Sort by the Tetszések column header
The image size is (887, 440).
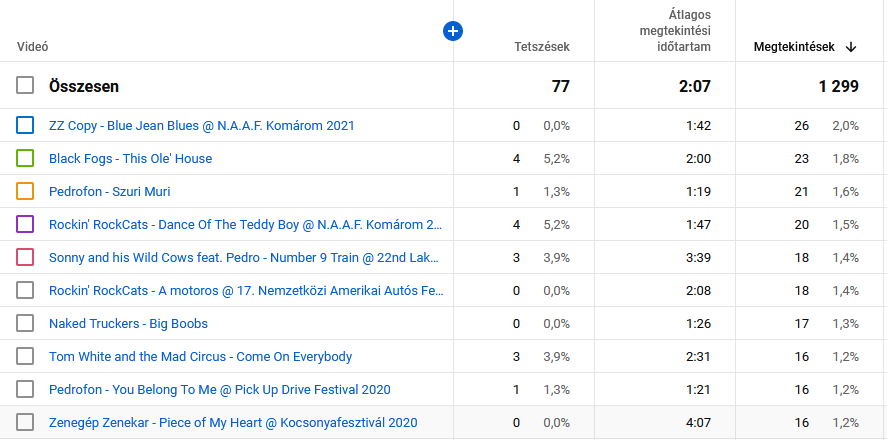coord(541,47)
